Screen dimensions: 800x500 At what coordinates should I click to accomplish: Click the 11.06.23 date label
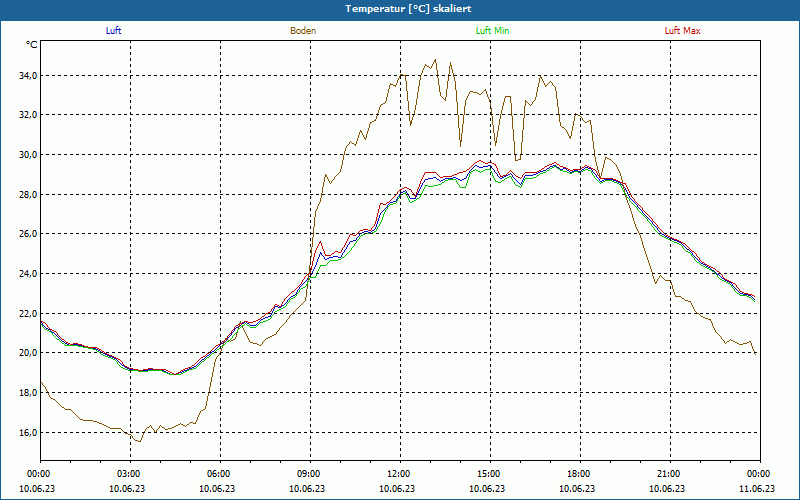pos(757,488)
